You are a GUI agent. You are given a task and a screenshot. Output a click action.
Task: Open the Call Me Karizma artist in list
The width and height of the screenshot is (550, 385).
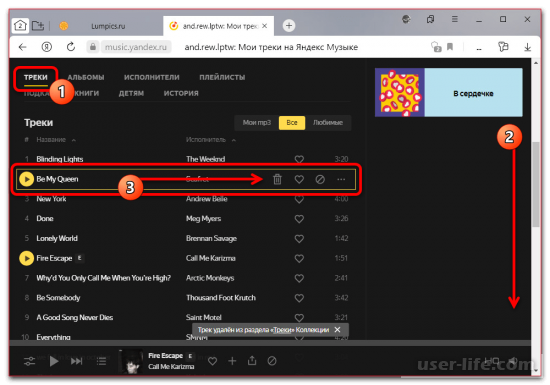coord(210,258)
